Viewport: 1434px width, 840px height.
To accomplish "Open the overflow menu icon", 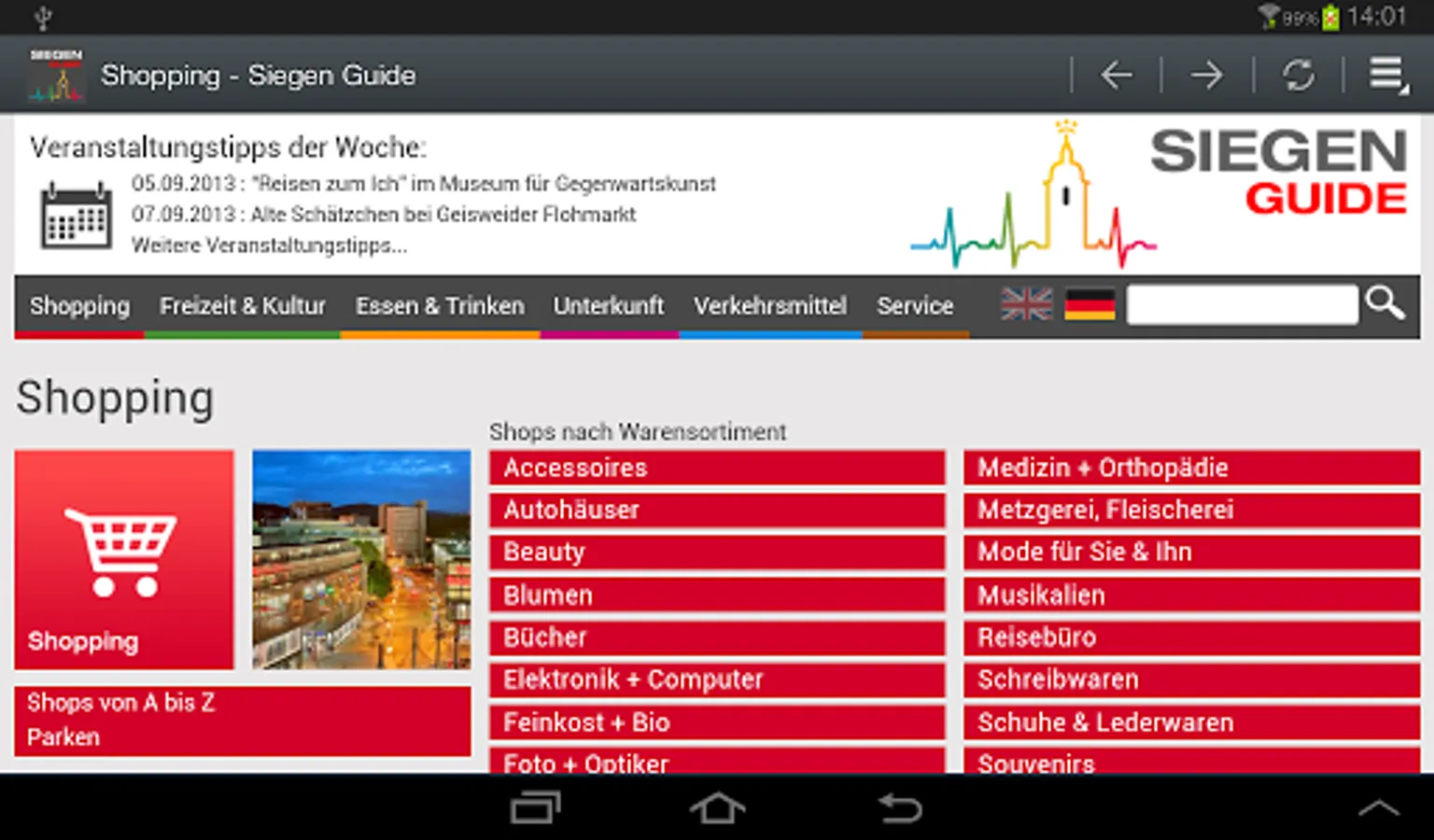I will click(1388, 75).
